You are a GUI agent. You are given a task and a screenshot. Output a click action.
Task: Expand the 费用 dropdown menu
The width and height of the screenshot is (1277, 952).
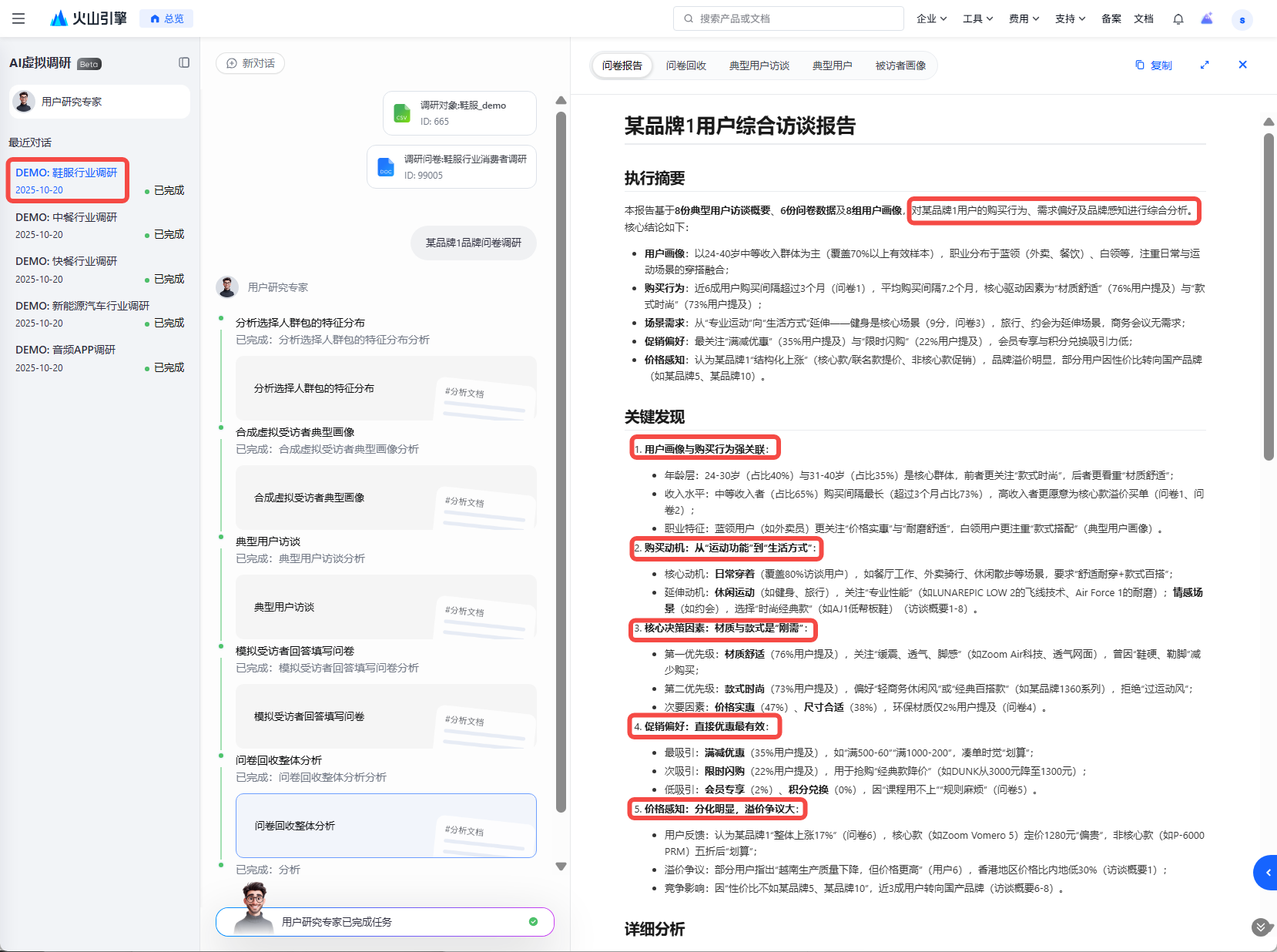pos(1024,18)
